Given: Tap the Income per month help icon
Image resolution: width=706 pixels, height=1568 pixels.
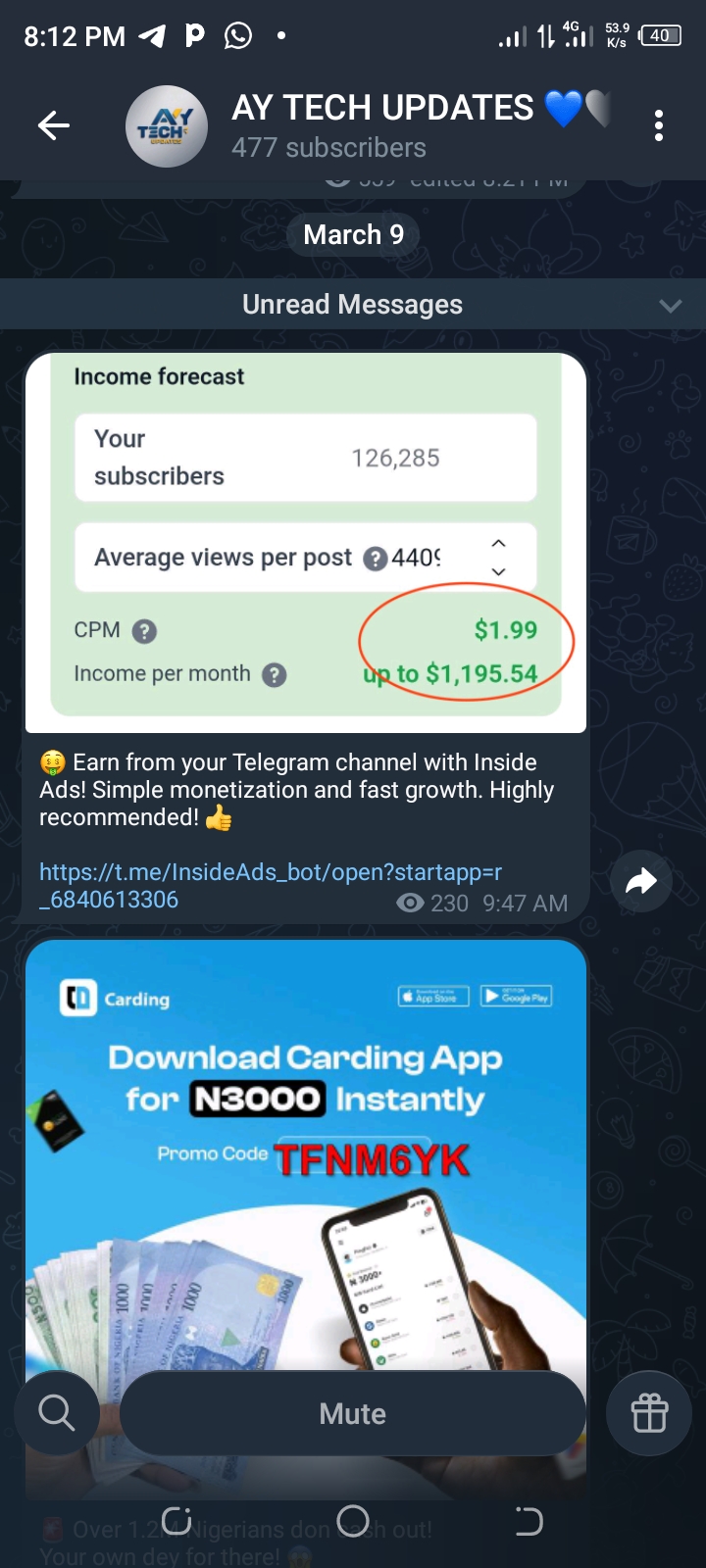Looking at the screenshot, I should point(275,674).
